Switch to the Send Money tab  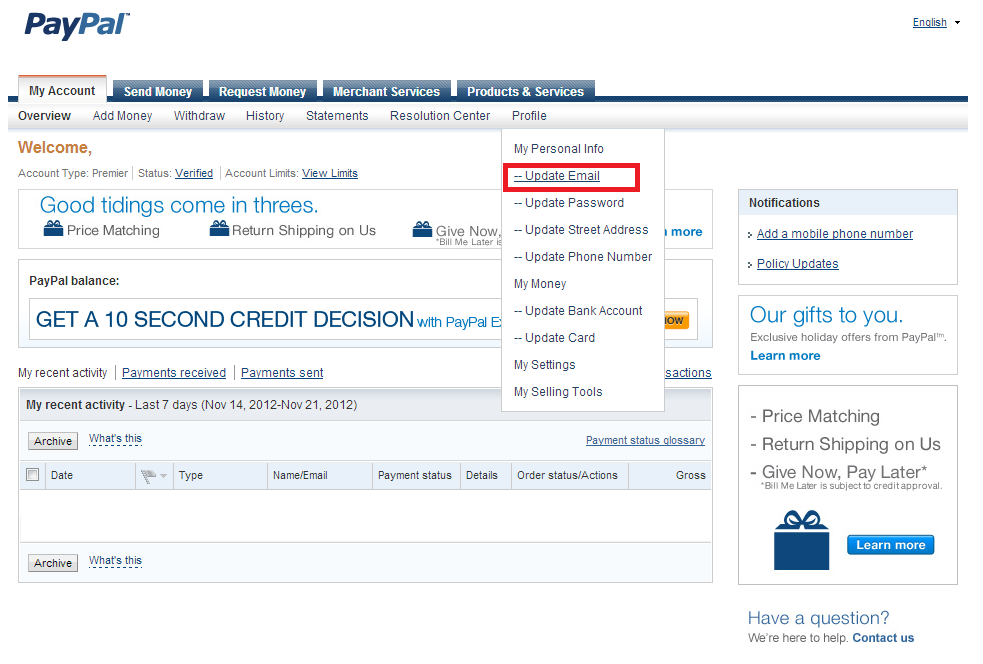coord(157,91)
